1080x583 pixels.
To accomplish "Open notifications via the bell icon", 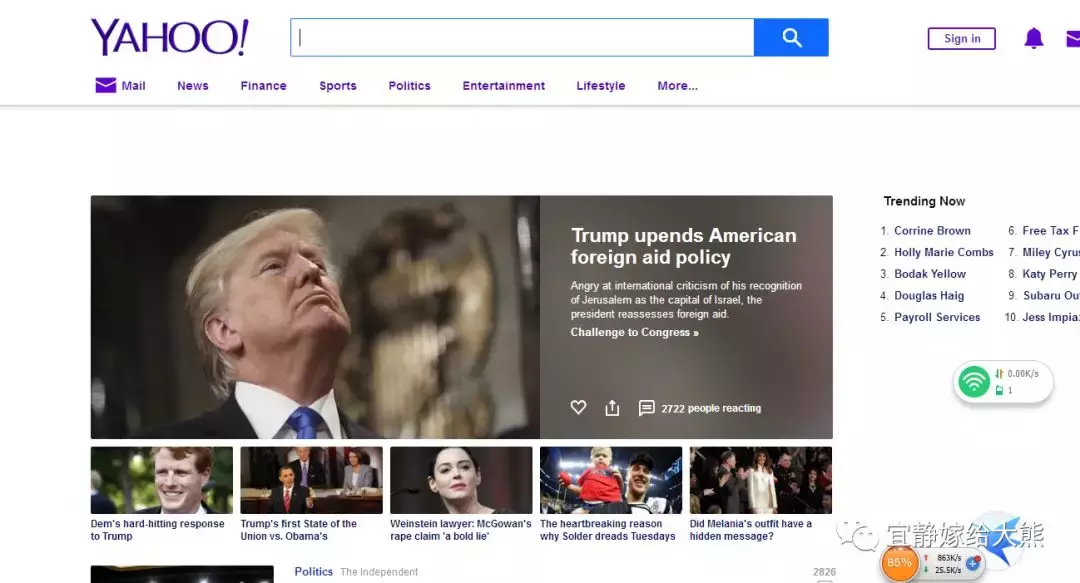I will [x=1033, y=38].
